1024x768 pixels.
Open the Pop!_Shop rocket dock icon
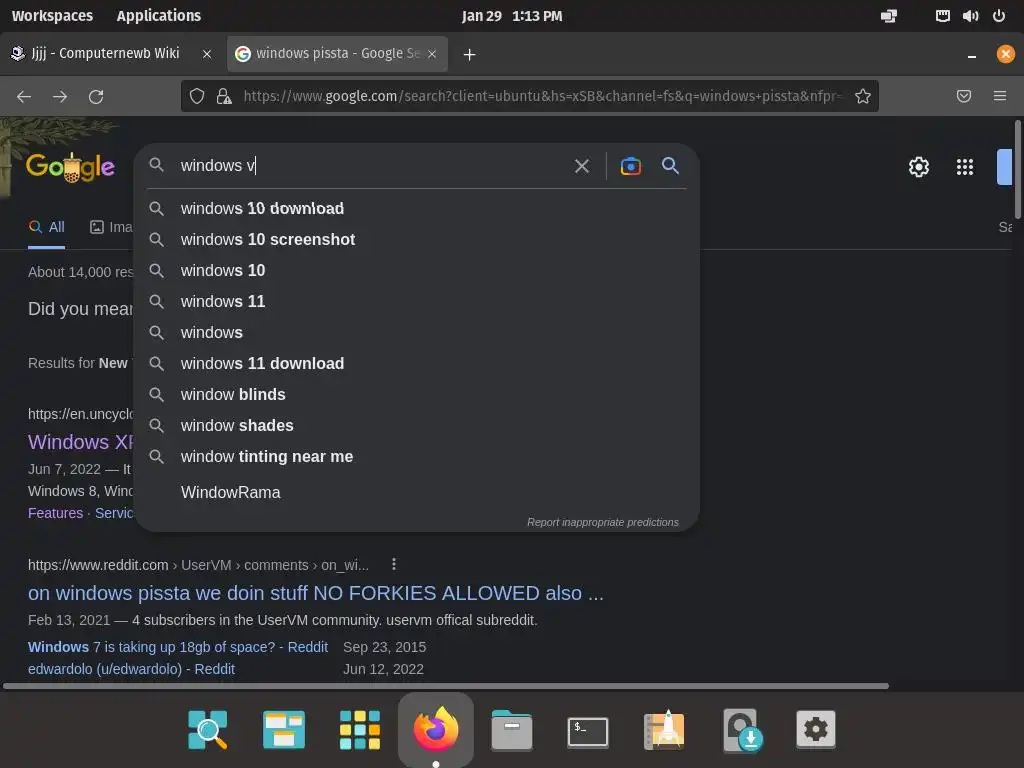coord(664,729)
